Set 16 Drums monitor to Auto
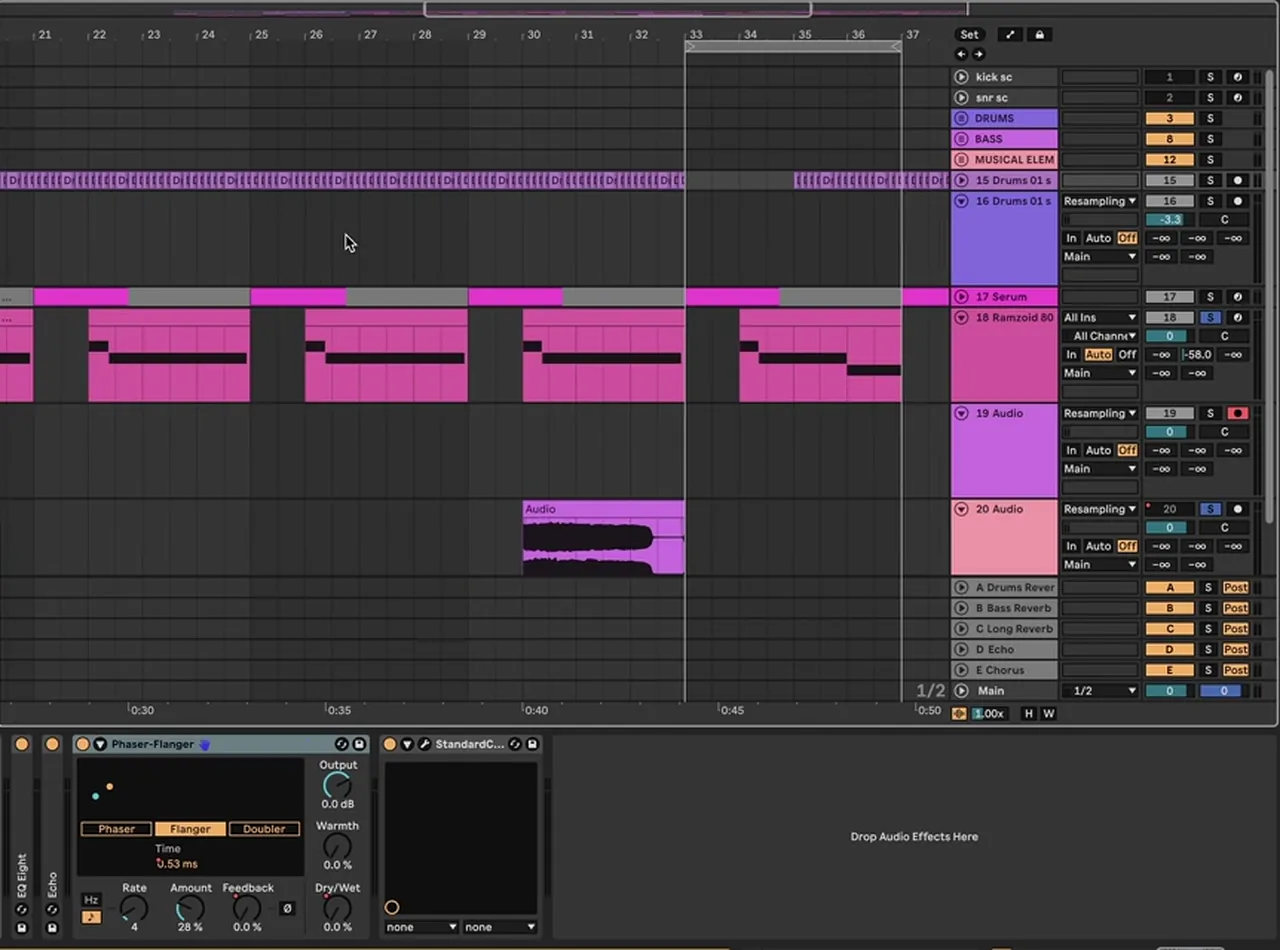The image size is (1280, 950). (x=1098, y=238)
